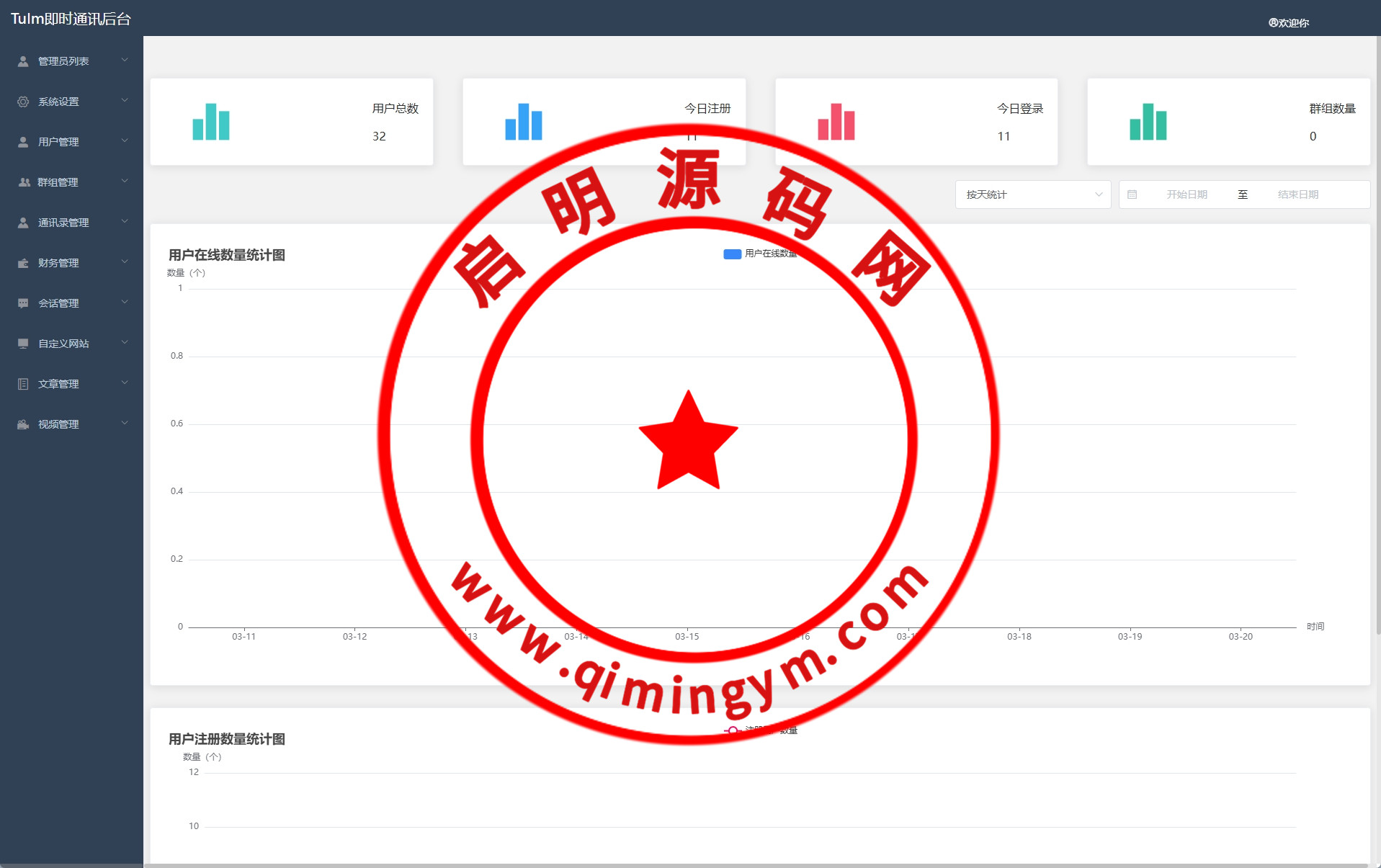This screenshot has height=868, width=1381.
Task: Click the 用户总数 statistics card
Action: 292,122
